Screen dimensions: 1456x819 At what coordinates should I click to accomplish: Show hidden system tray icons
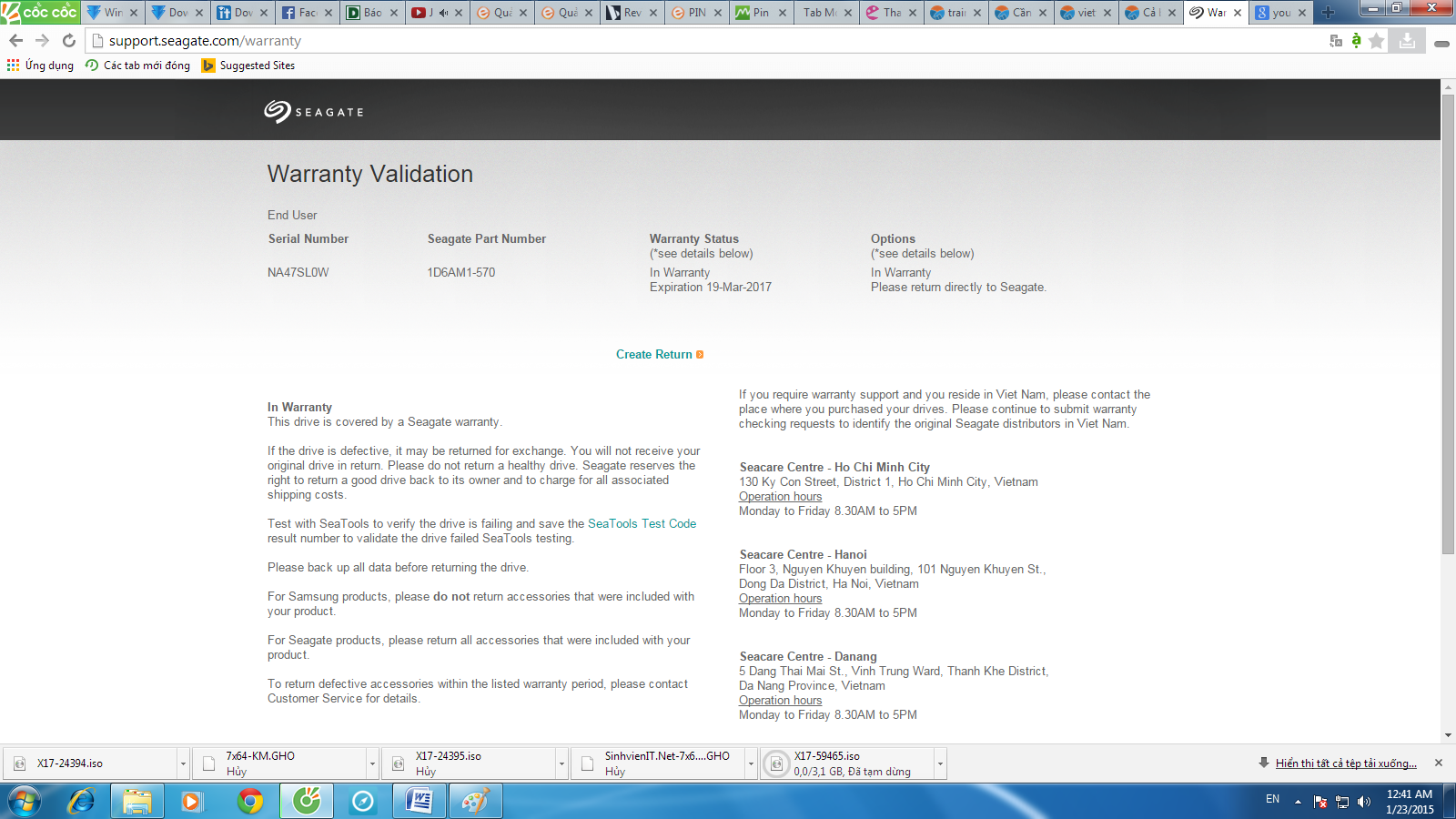(x=1298, y=802)
